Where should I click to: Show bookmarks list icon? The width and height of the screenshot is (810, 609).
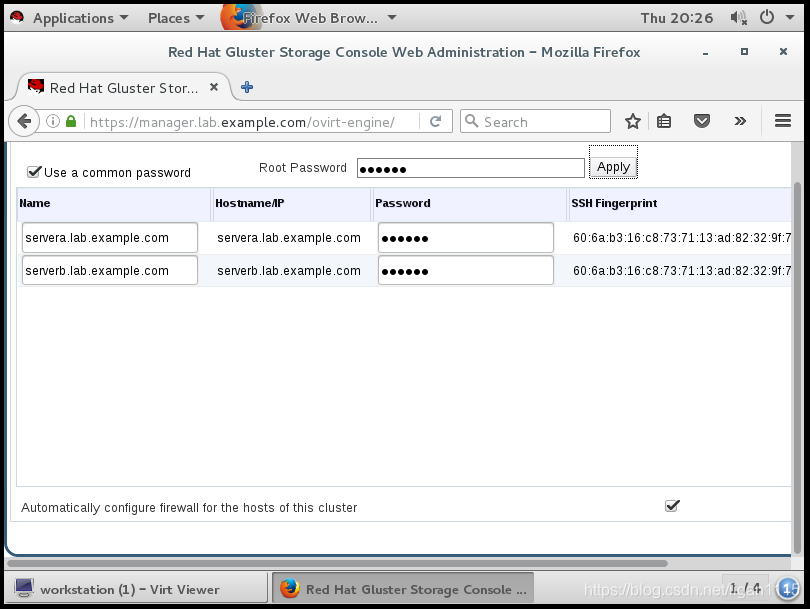tap(664, 121)
